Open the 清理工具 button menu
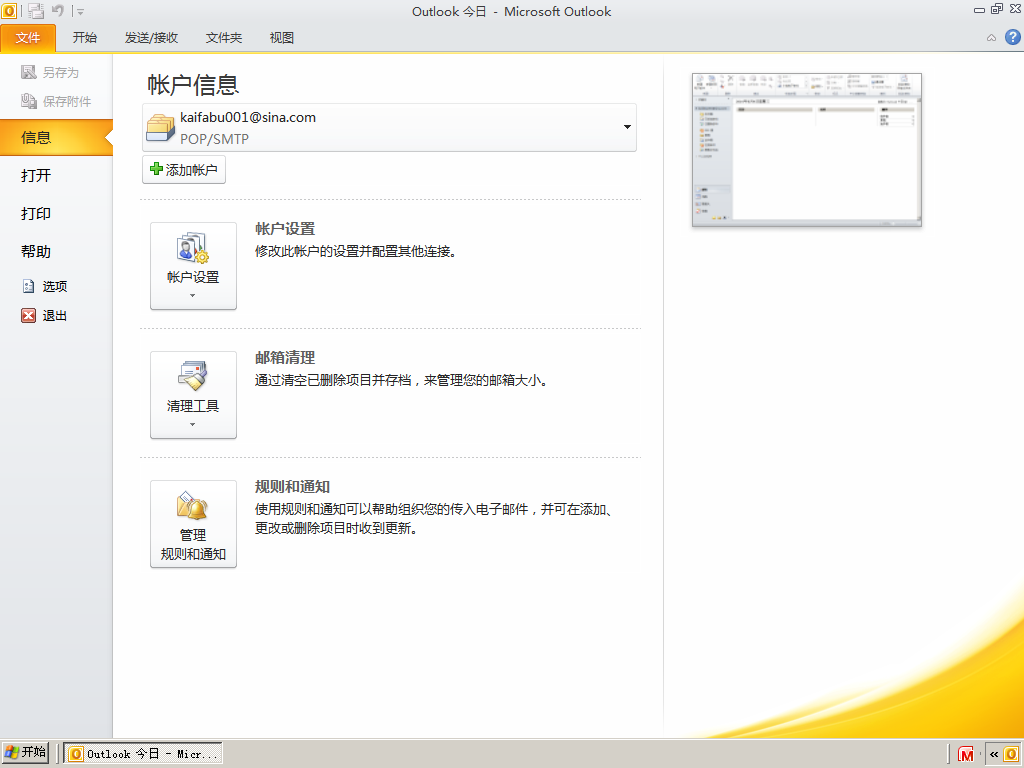The image size is (1024, 768). (x=193, y=395)
